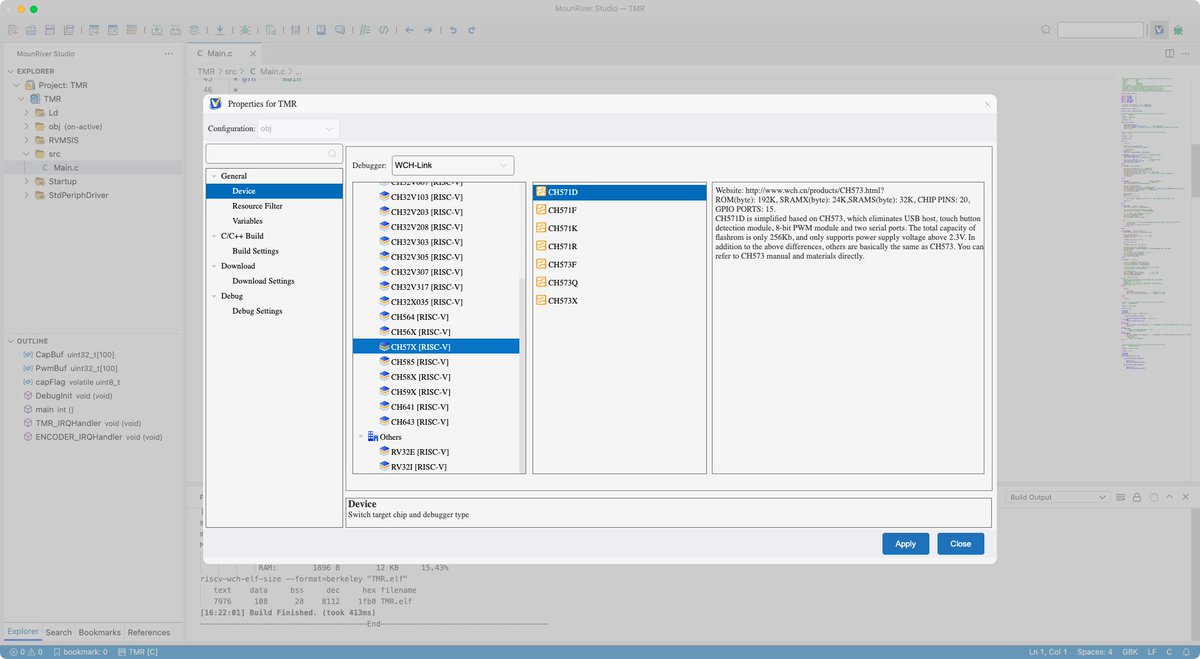Switch to the Bookmarks tab at sidebar bottom

[x=100, y=632]
